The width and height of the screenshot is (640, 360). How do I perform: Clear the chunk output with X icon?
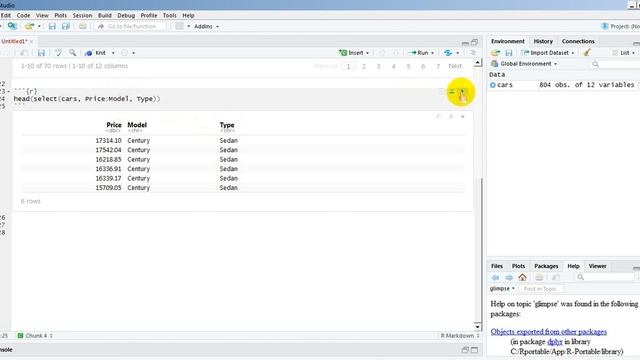coord(462,117)
